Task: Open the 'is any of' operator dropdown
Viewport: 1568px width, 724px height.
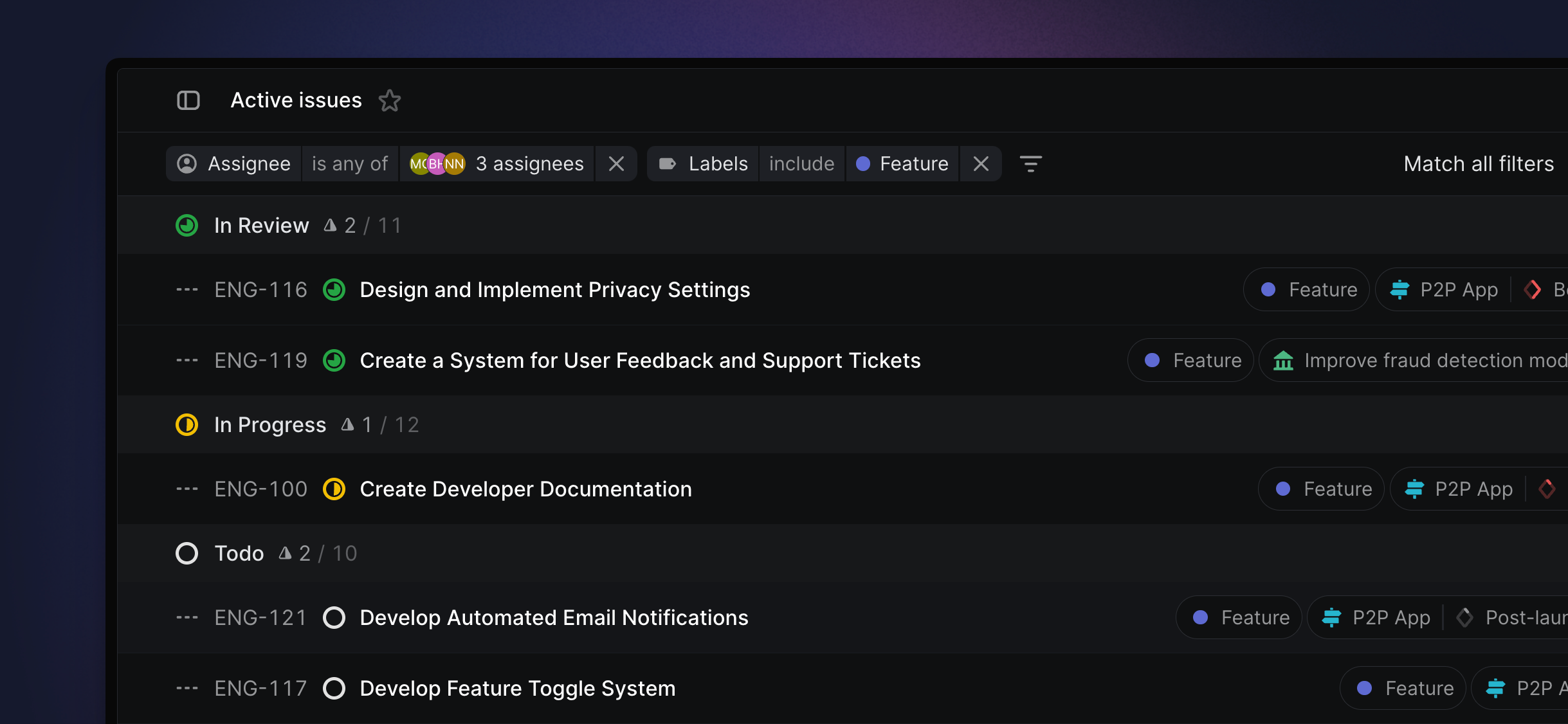Action: point(350,164)
